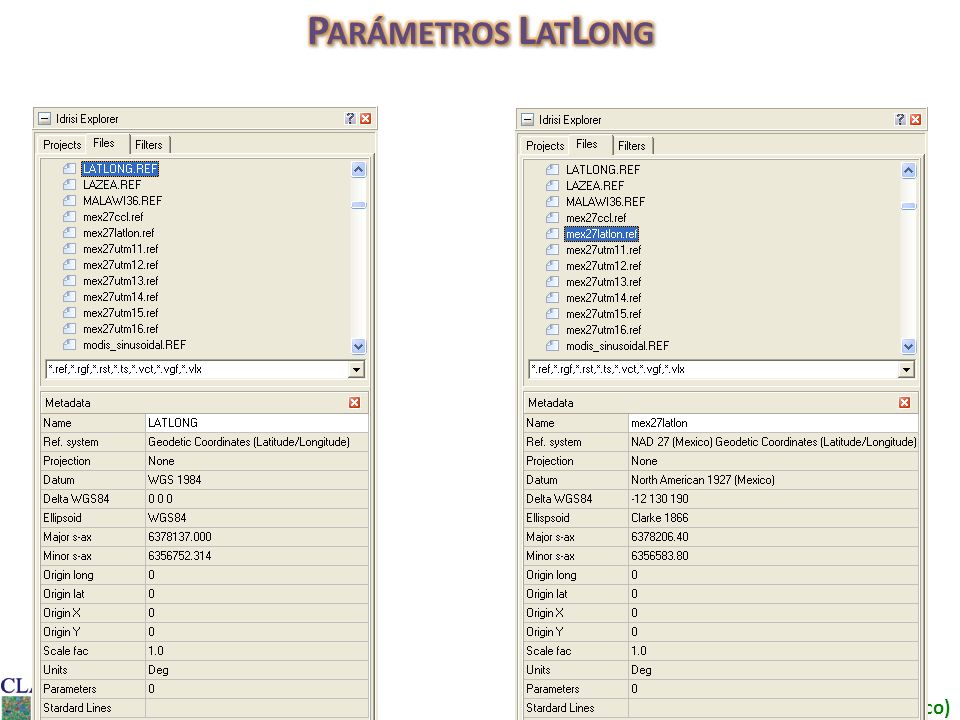The height and width of the screenshot is (720, 960).
Task: Select mex27ccl.ref in right file list
Action: 596,218
